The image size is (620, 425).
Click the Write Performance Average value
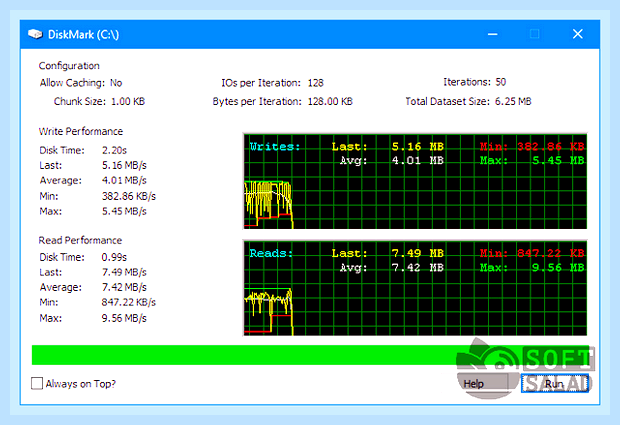(x=124, y=181)
